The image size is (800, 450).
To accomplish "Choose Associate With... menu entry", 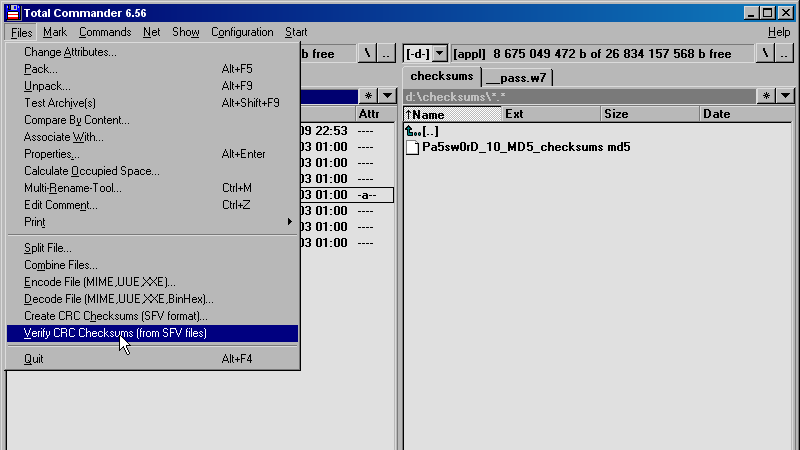I will tap(153, 137).
